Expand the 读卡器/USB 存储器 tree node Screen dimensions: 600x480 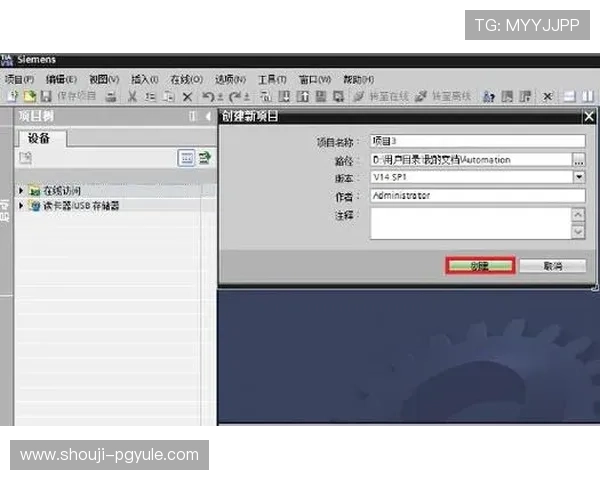[21, 206]
